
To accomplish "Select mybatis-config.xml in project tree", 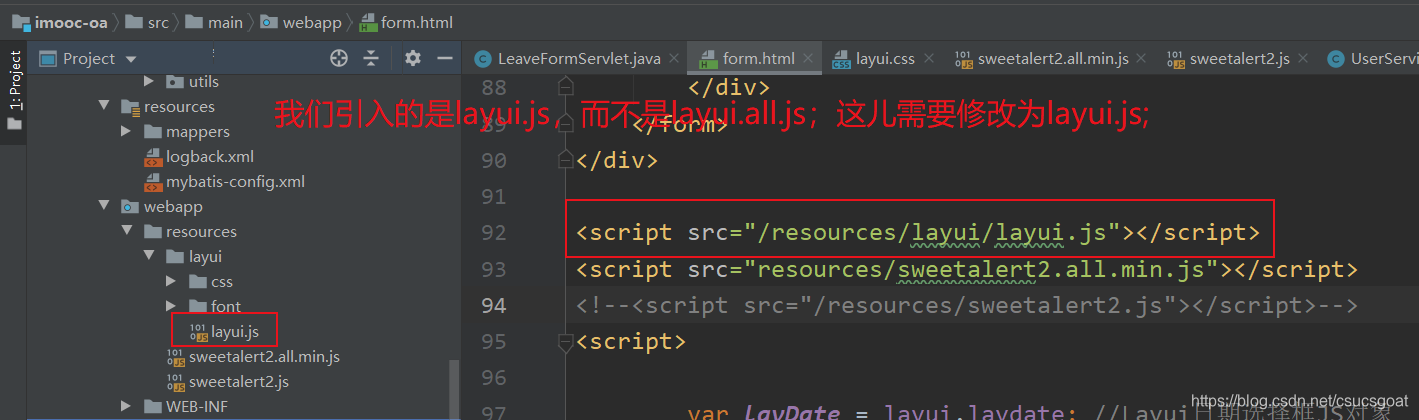I will point(235,181).
